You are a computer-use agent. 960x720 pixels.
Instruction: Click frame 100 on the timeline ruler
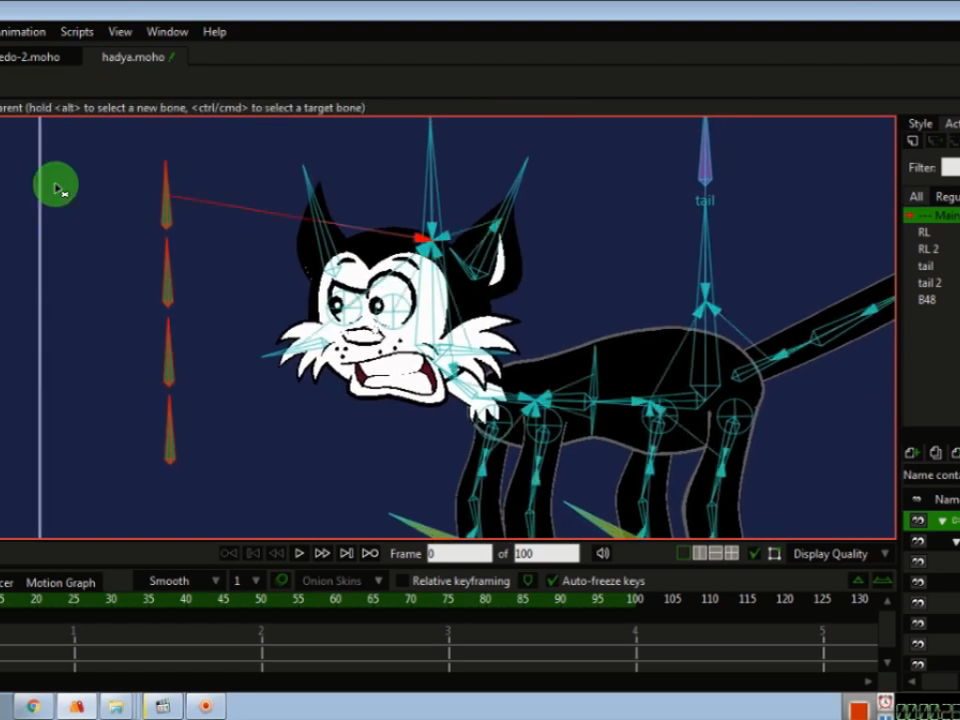point(635,599)
